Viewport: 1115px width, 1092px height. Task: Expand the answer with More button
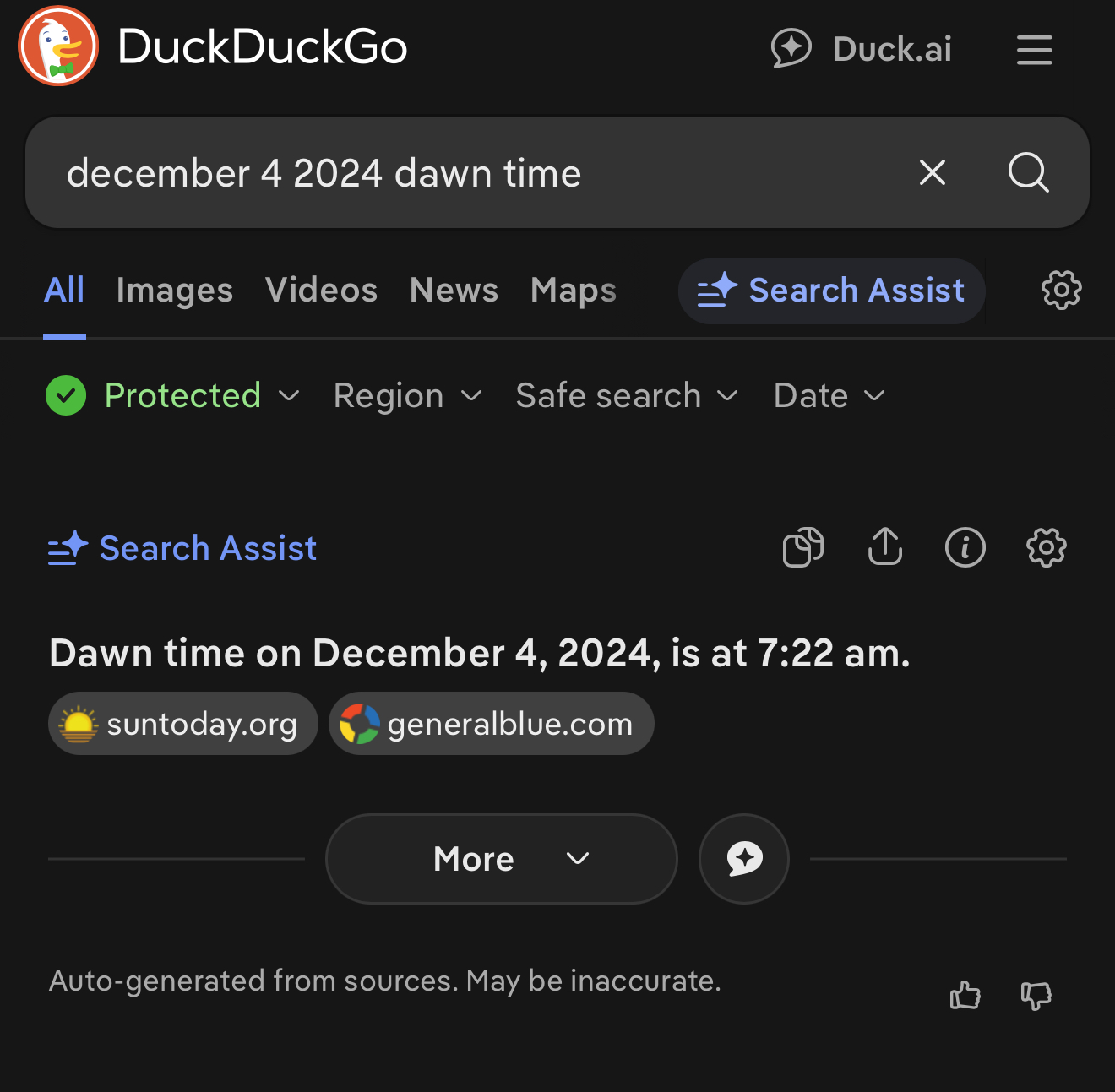click(x=502, y=859)
